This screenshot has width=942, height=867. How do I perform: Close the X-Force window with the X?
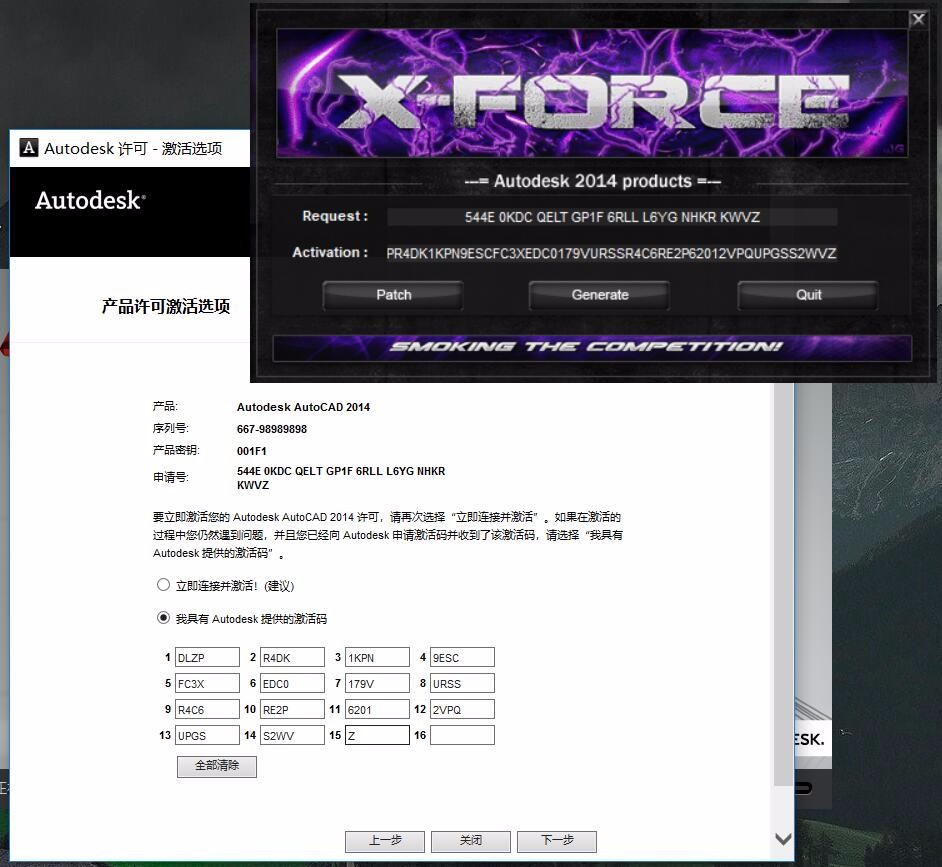pyautogui.click(x=918, y=20)
